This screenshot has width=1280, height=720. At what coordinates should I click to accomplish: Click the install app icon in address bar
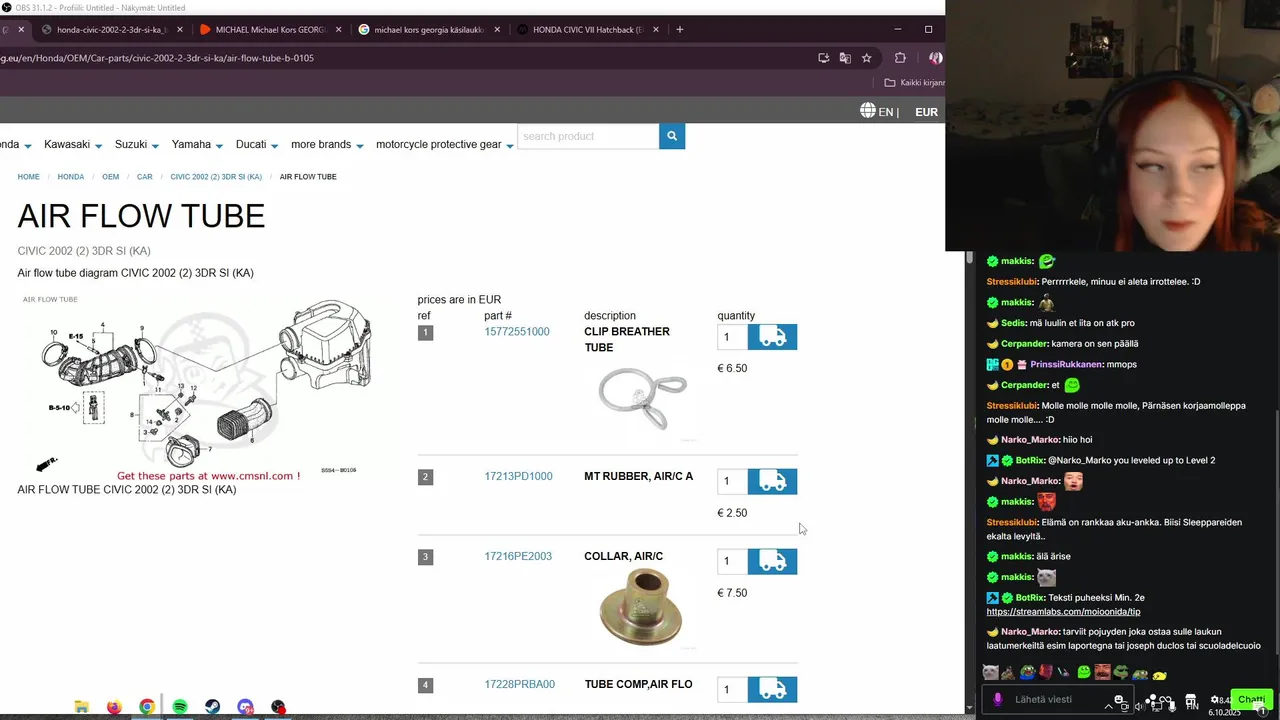tap(823, 58)
